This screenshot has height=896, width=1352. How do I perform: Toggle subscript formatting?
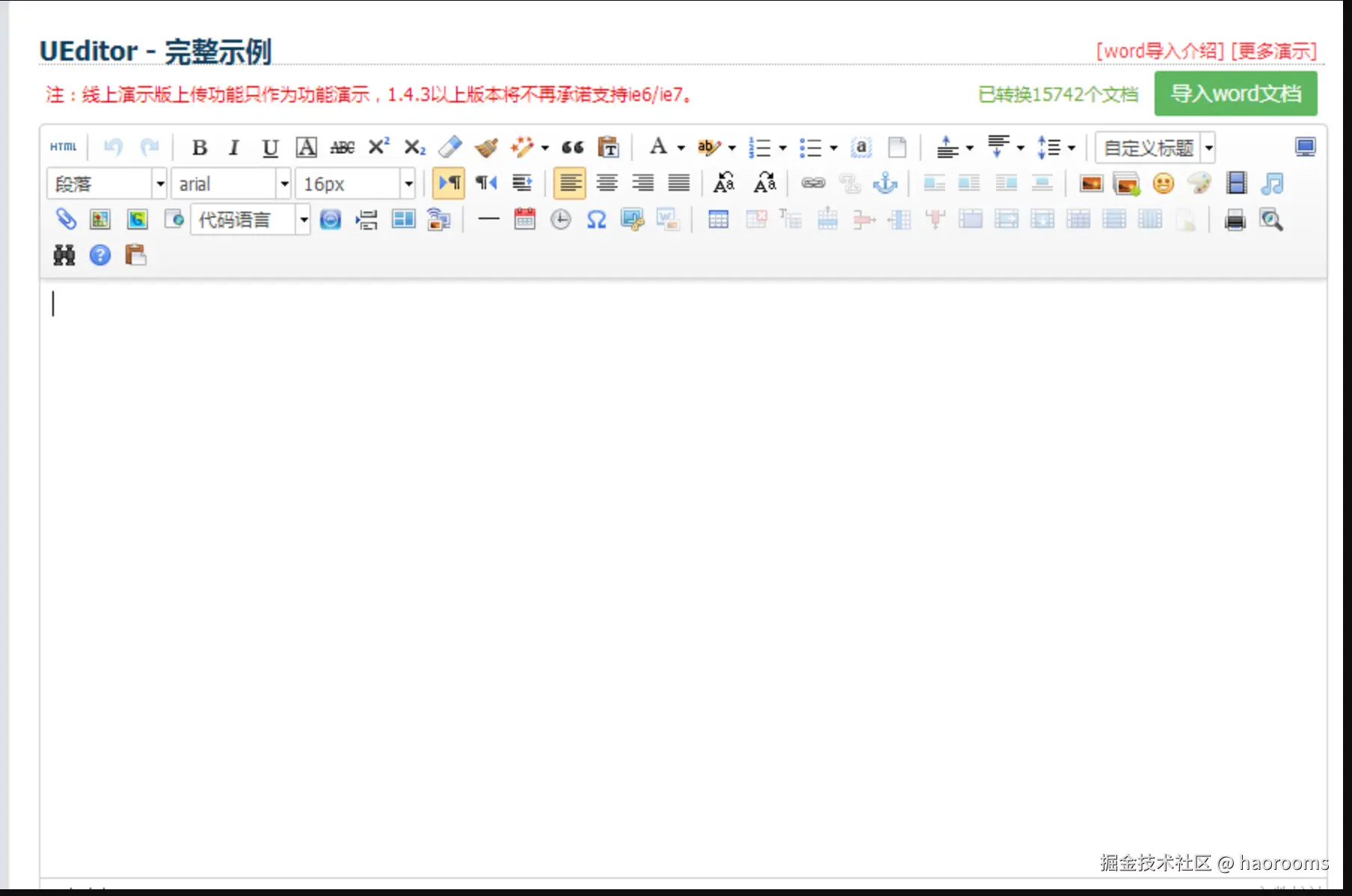[414, 147]
